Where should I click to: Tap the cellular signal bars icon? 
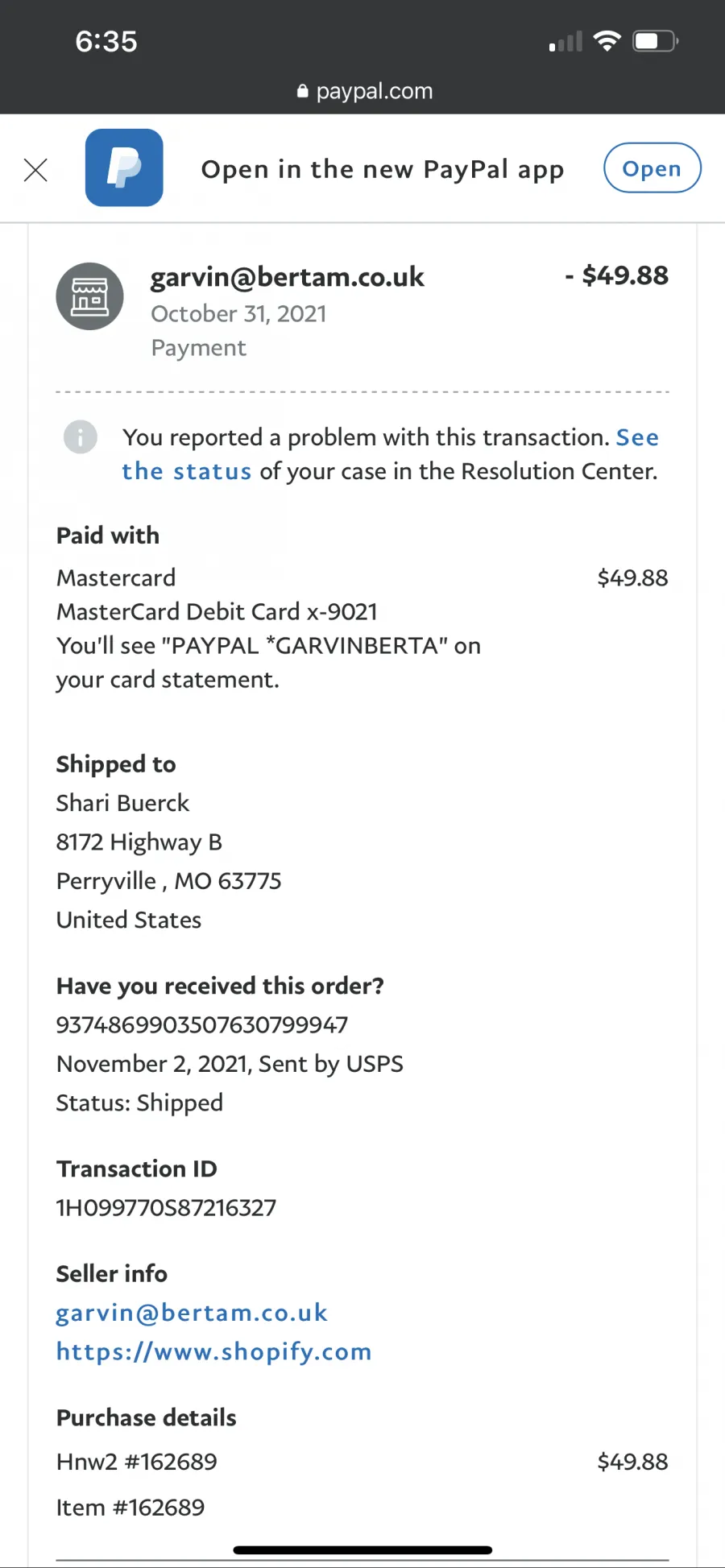point(565,42)
